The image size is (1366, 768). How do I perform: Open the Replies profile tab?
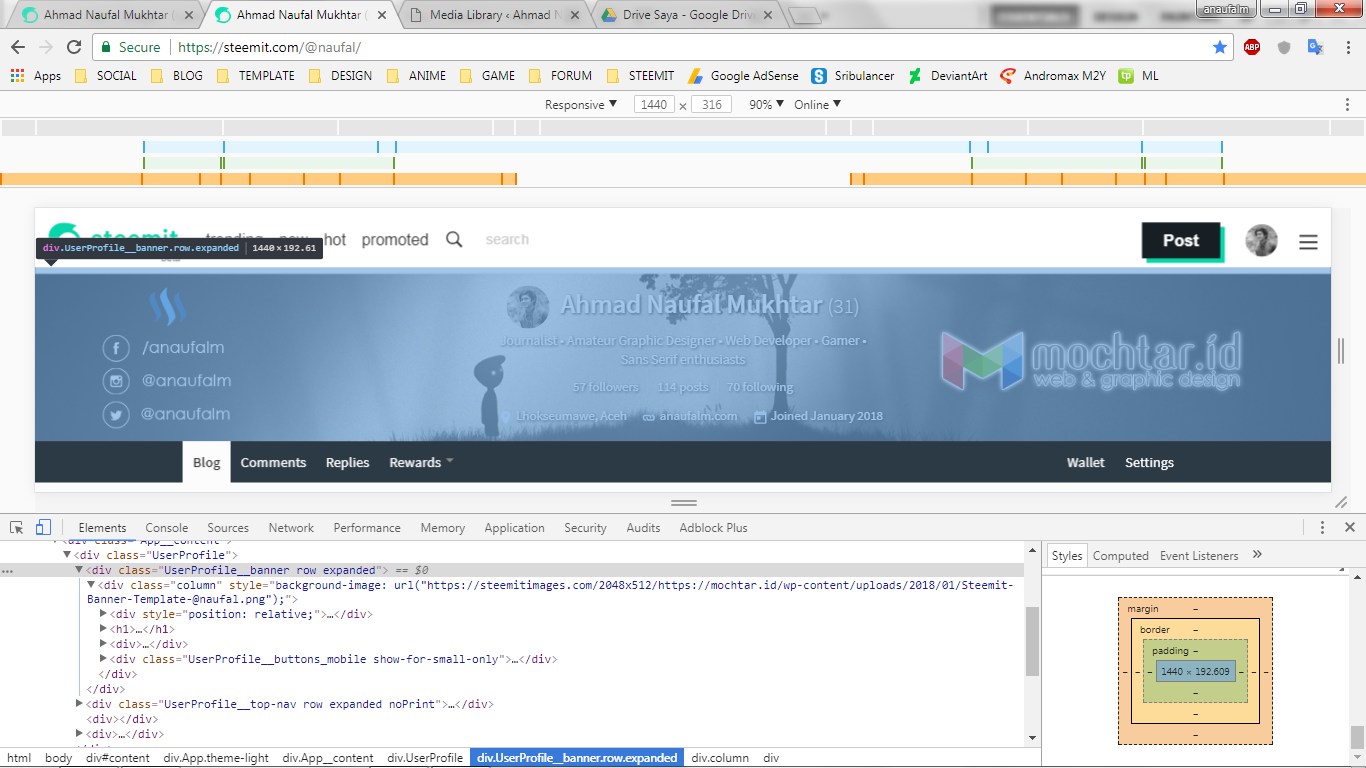tap(347, 463)
